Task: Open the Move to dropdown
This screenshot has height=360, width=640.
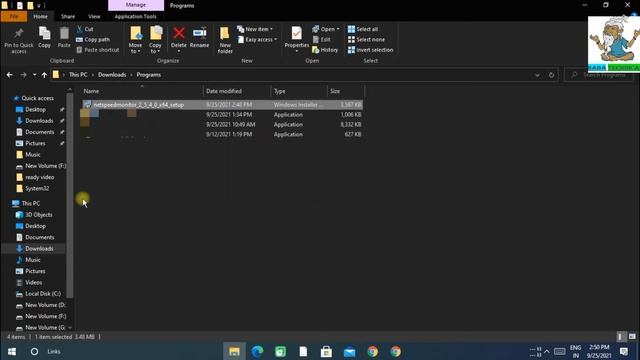Action: (136, 40)
